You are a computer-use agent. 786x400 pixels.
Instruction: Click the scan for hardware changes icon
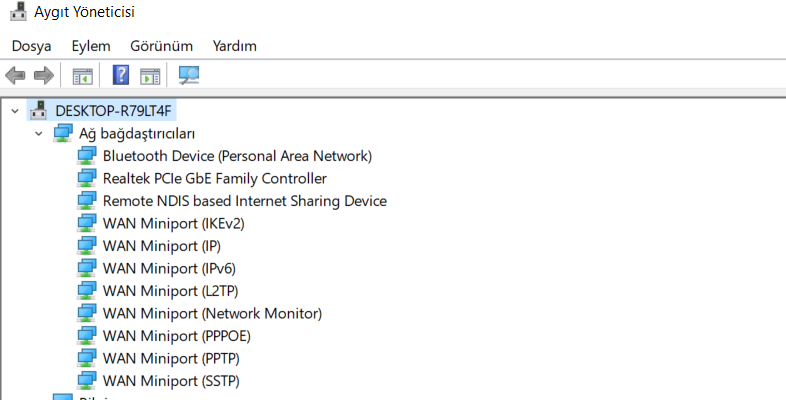click(x=188, y=75)
